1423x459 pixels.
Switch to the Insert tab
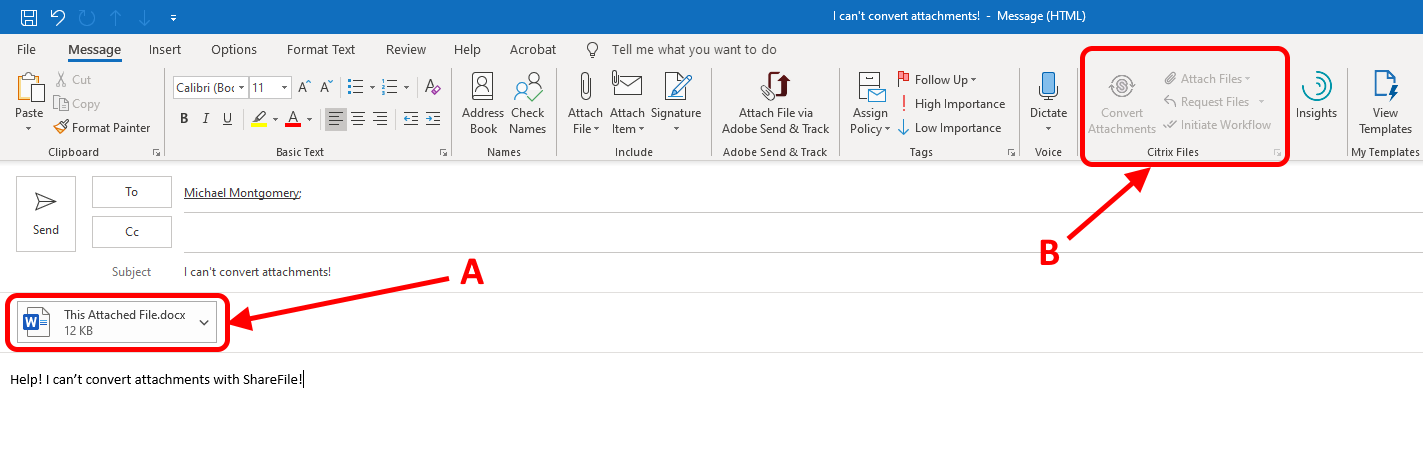pos(165,49)
